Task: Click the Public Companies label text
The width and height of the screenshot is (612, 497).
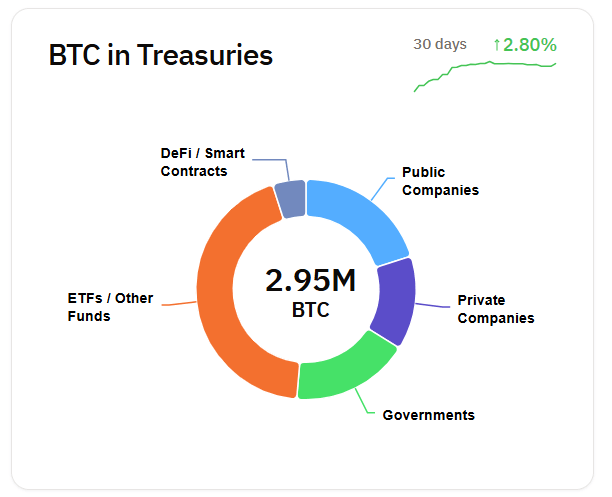Action: (x=440, y=181)
